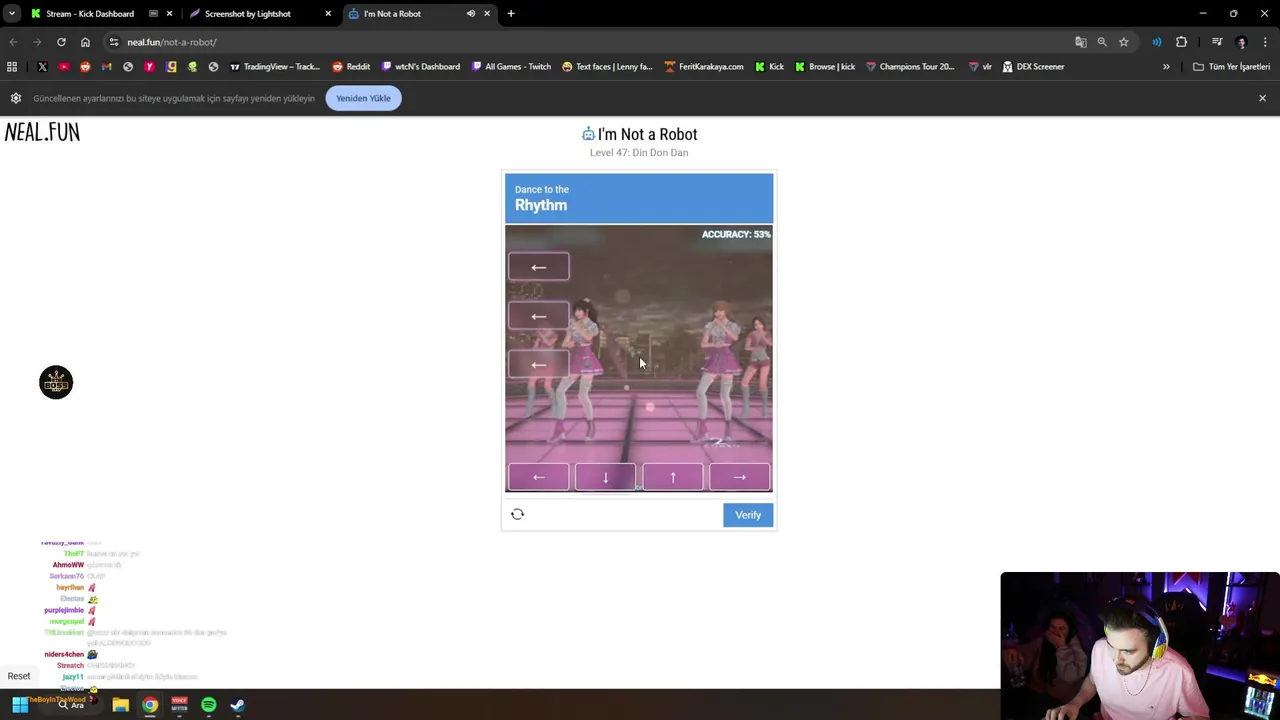
Task: Open the YouTube bookmark
Action: point(64,67)
